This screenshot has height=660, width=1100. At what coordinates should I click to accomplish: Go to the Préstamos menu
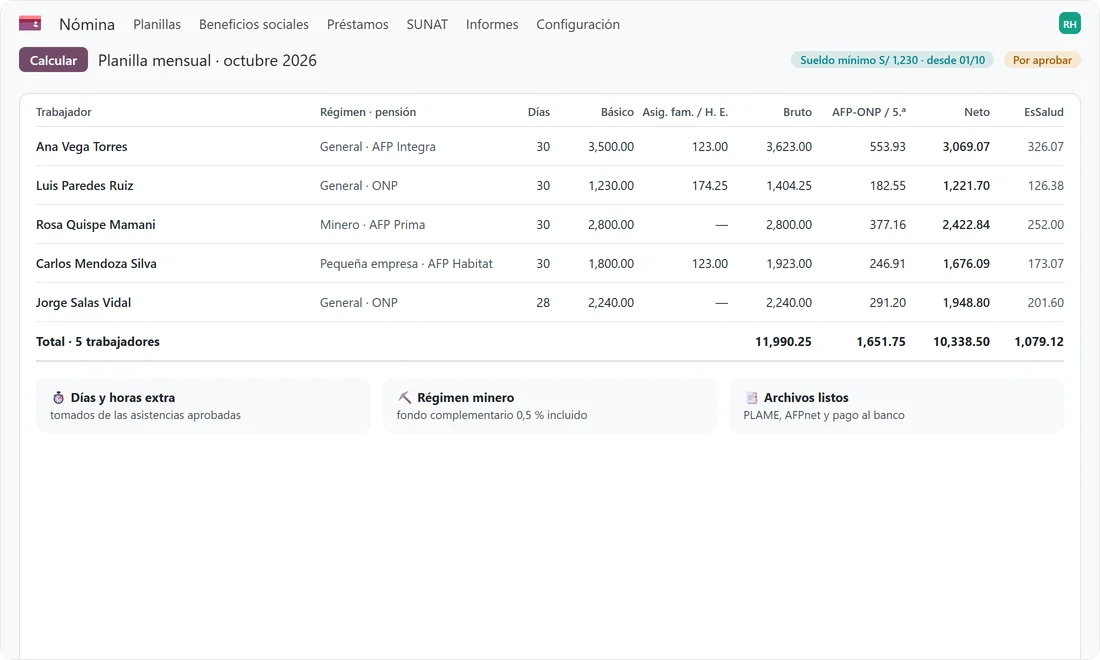pos(358,25)
